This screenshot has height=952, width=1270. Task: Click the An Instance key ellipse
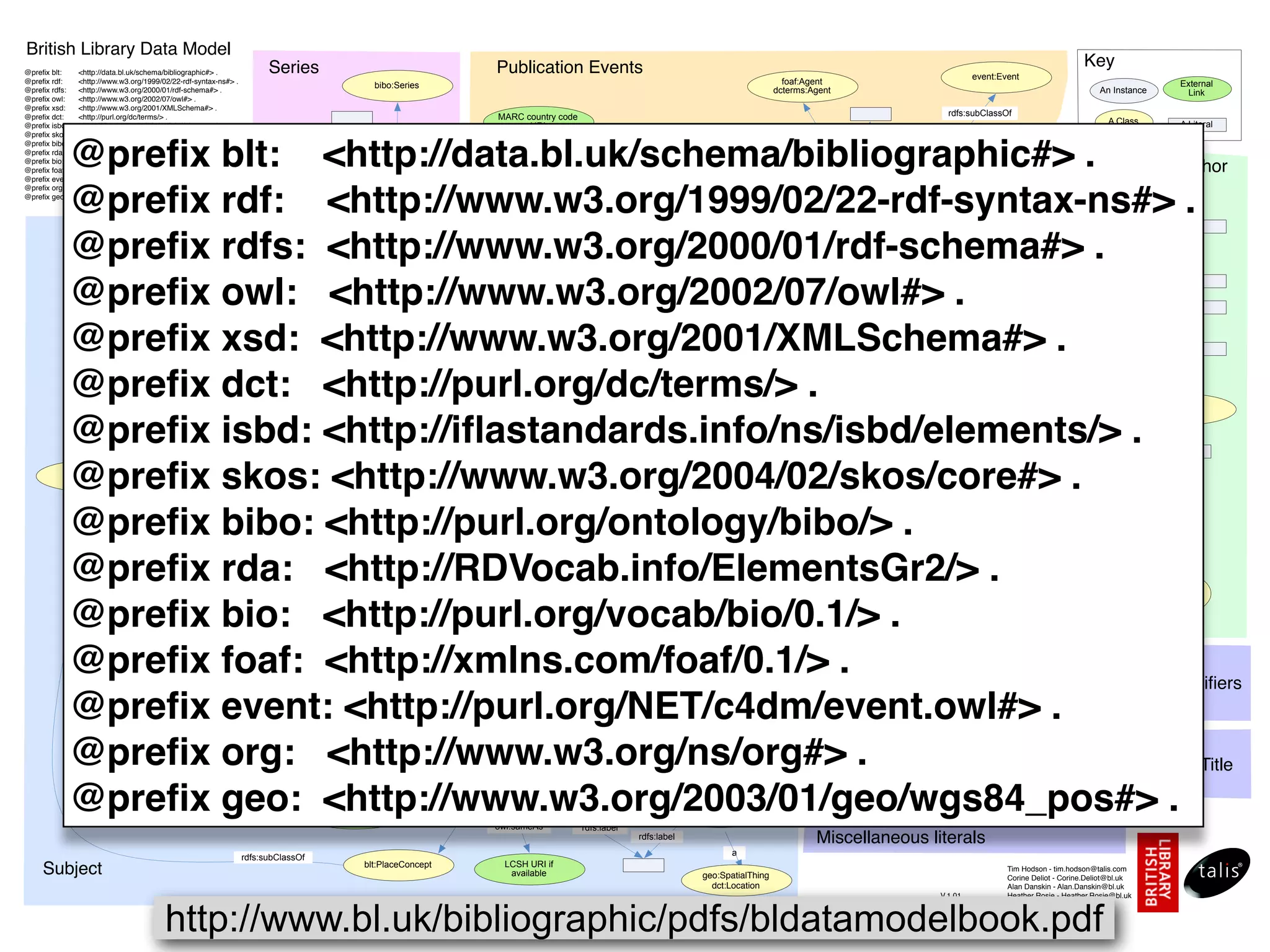coord(1123,90)
